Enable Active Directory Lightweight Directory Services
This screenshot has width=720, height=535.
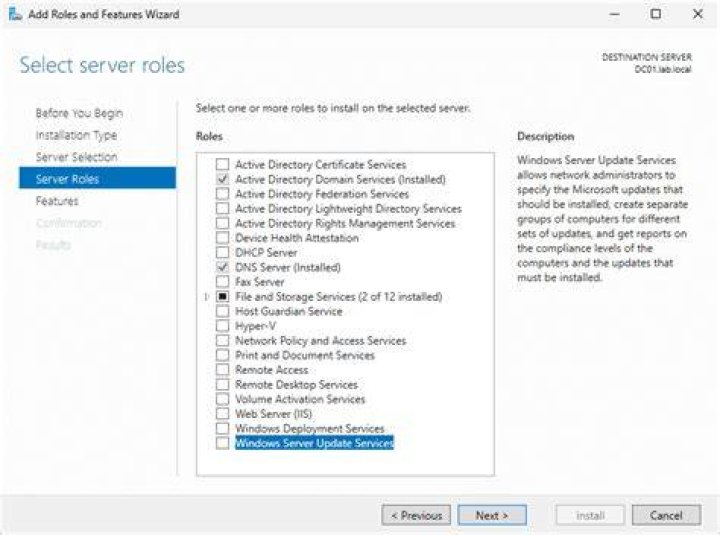pyautogui.click(x=222, y=208)
